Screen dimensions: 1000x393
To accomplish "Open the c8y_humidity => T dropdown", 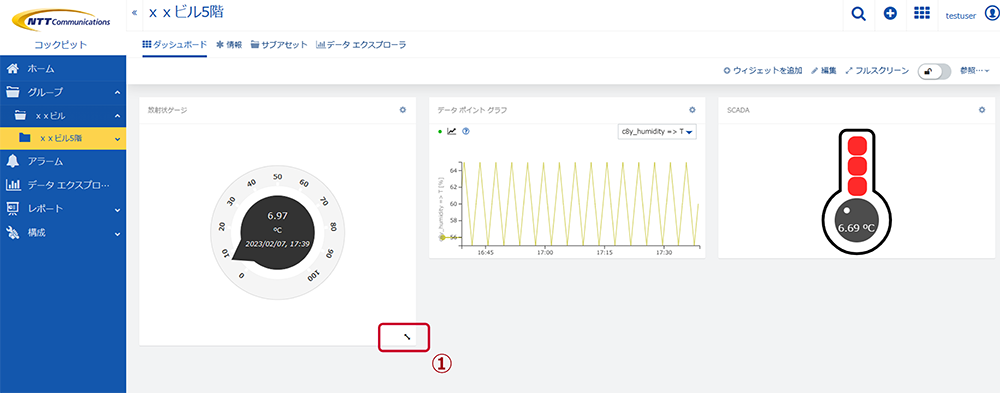I will [x=658, y=131].
